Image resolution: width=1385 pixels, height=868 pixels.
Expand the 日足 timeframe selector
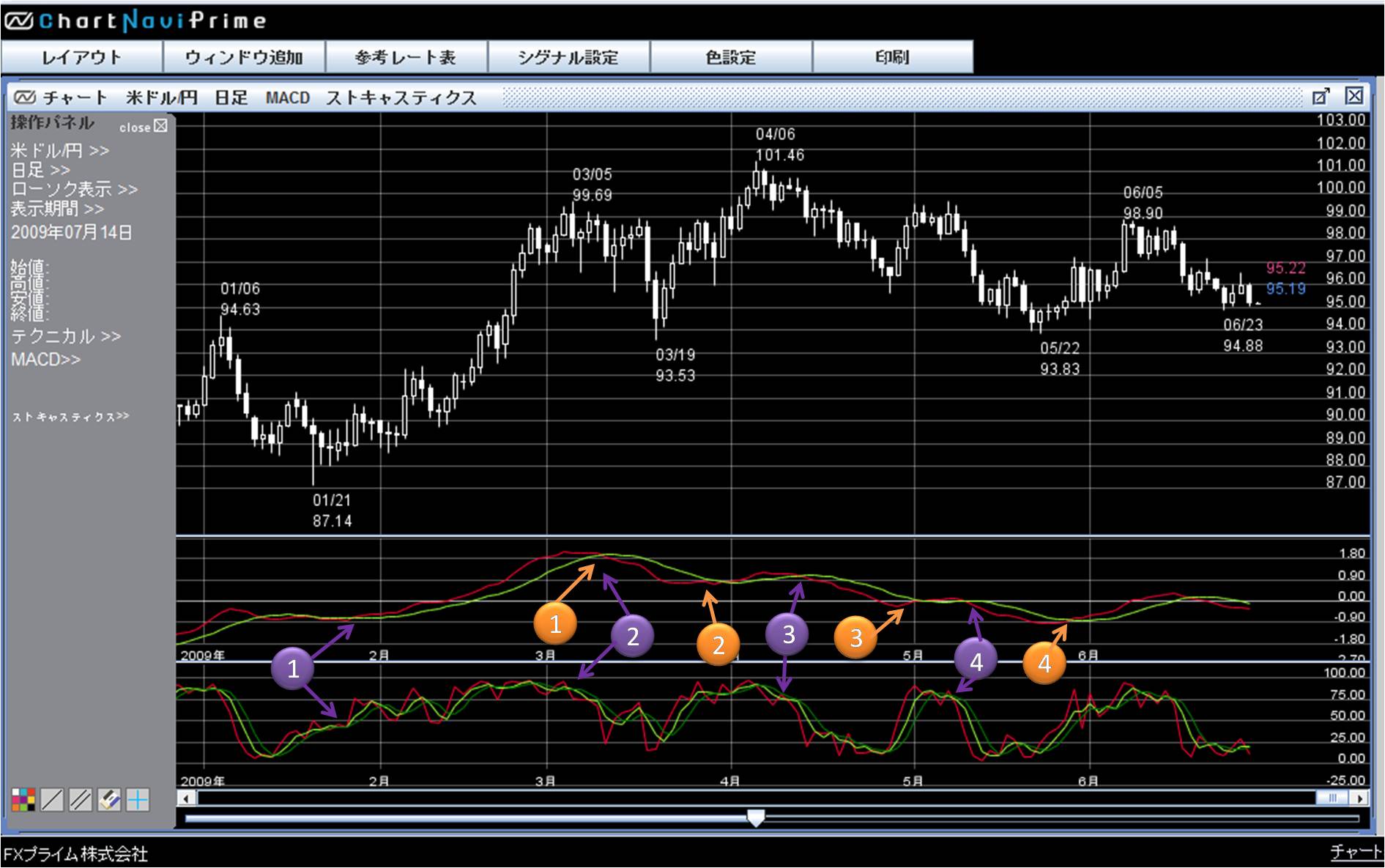coord(40,170)
